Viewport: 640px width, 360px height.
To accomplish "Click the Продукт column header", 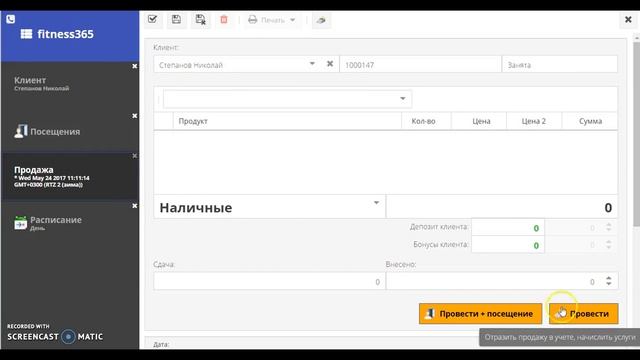I will (x=287, y=121).
